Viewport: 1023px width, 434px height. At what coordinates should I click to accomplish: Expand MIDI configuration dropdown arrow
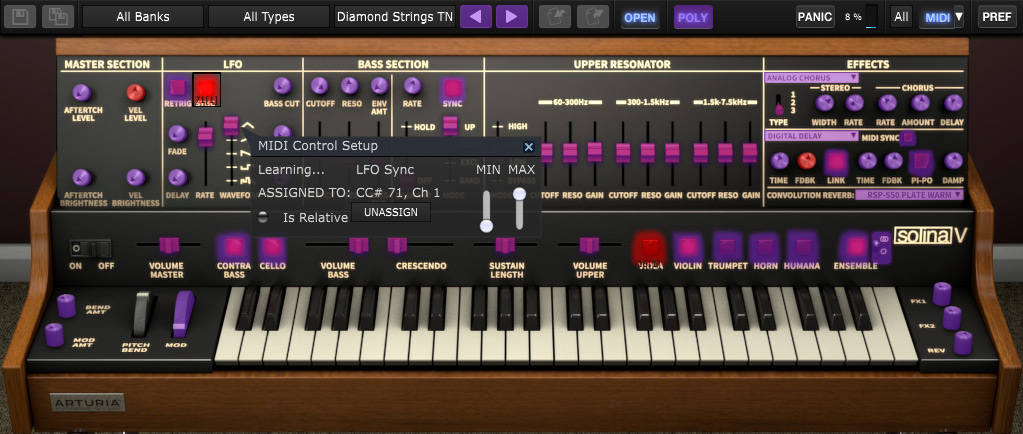tap(958, 16)
